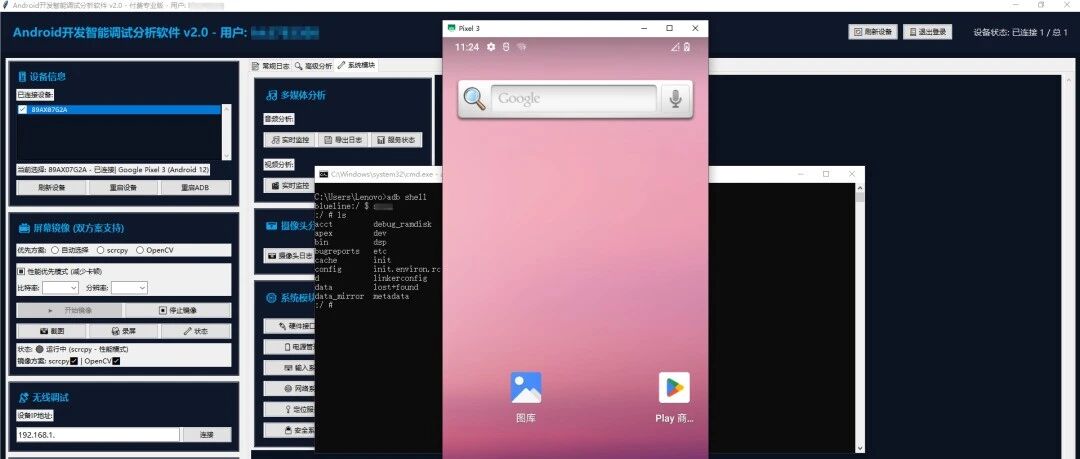The width and height of the screenshot is (1080, 459).
Task: Click the 11:24 clock on the phone
Action: coord(466,47)
